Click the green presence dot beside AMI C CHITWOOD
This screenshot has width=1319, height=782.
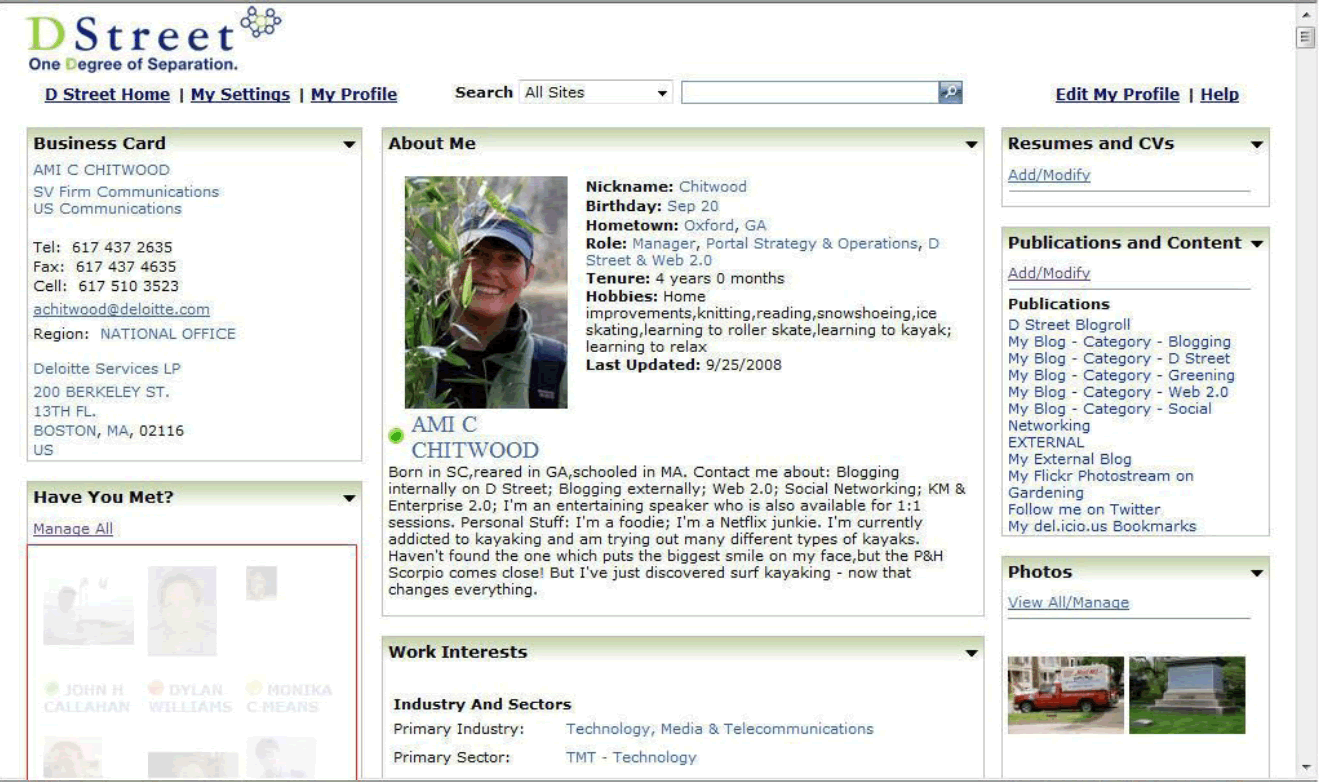(396, 435)
